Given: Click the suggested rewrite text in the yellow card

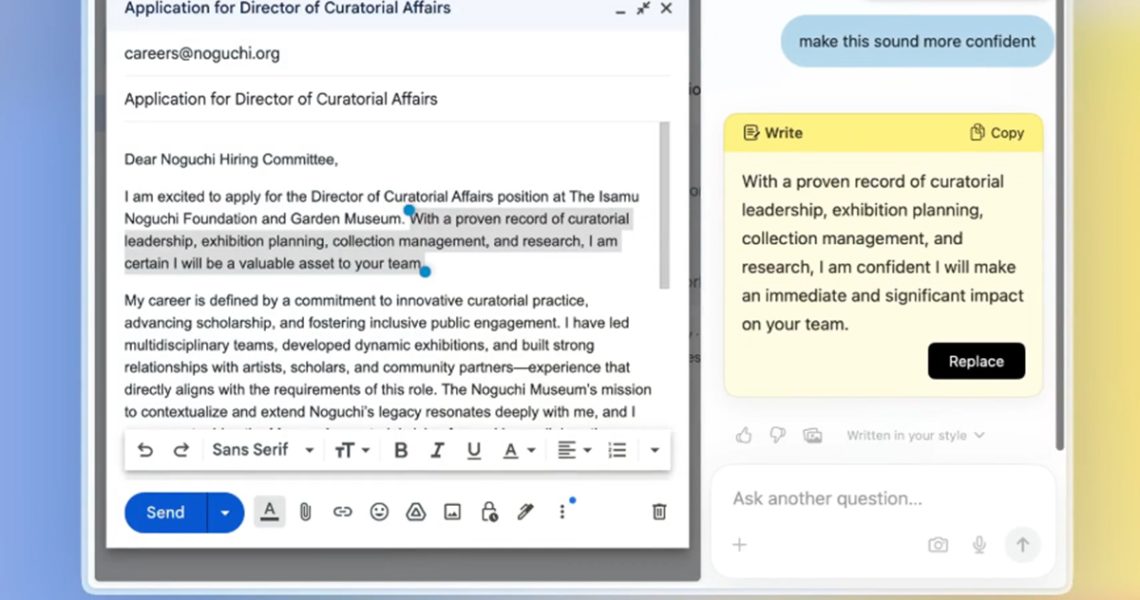Looking at the screenshot, I should (x=883, y=253).
